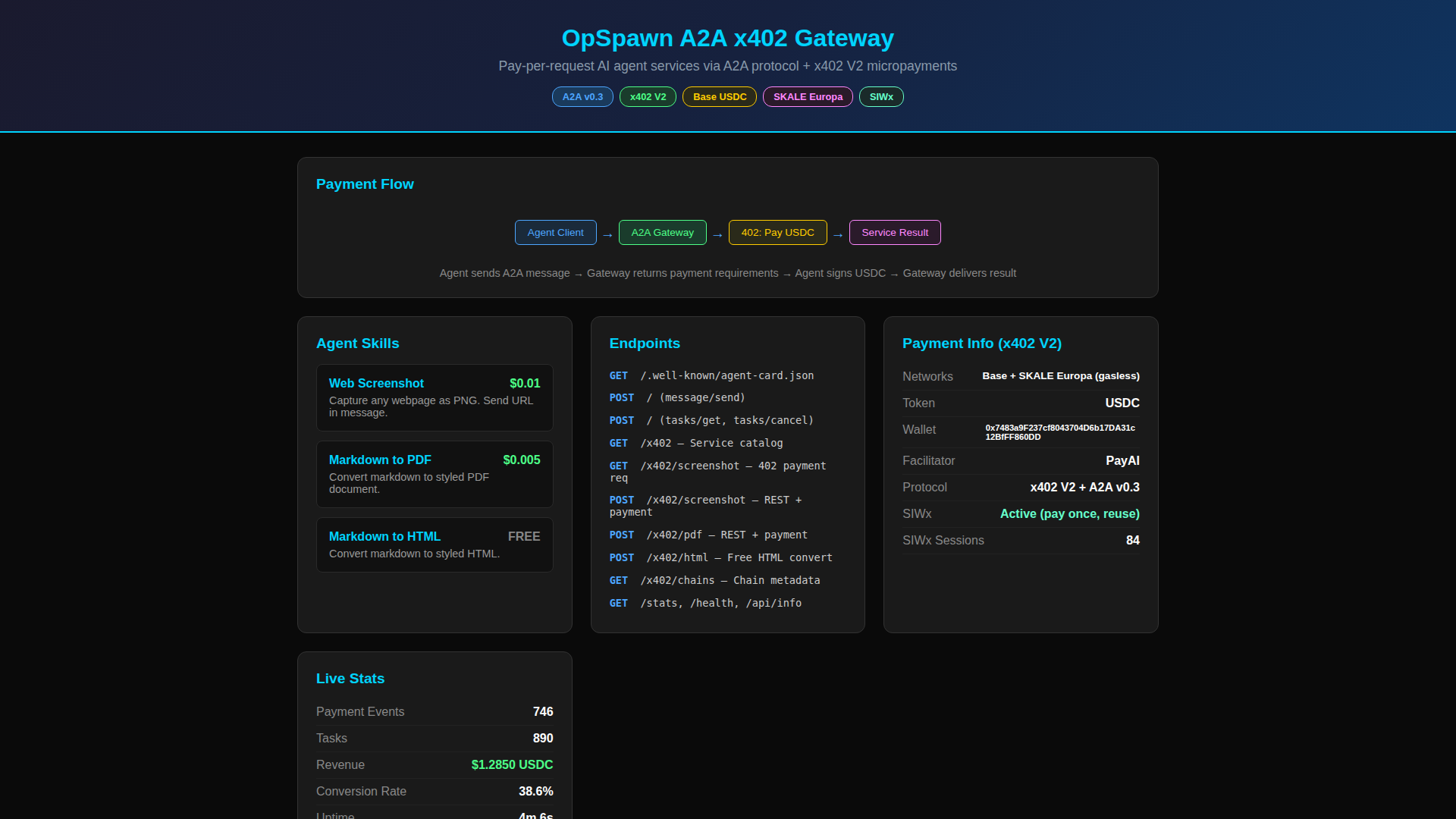Click the /.well-known/agent-card.json endpoint
The image size is (1456, 819).
pyautogui.click(x=711, y=375)
